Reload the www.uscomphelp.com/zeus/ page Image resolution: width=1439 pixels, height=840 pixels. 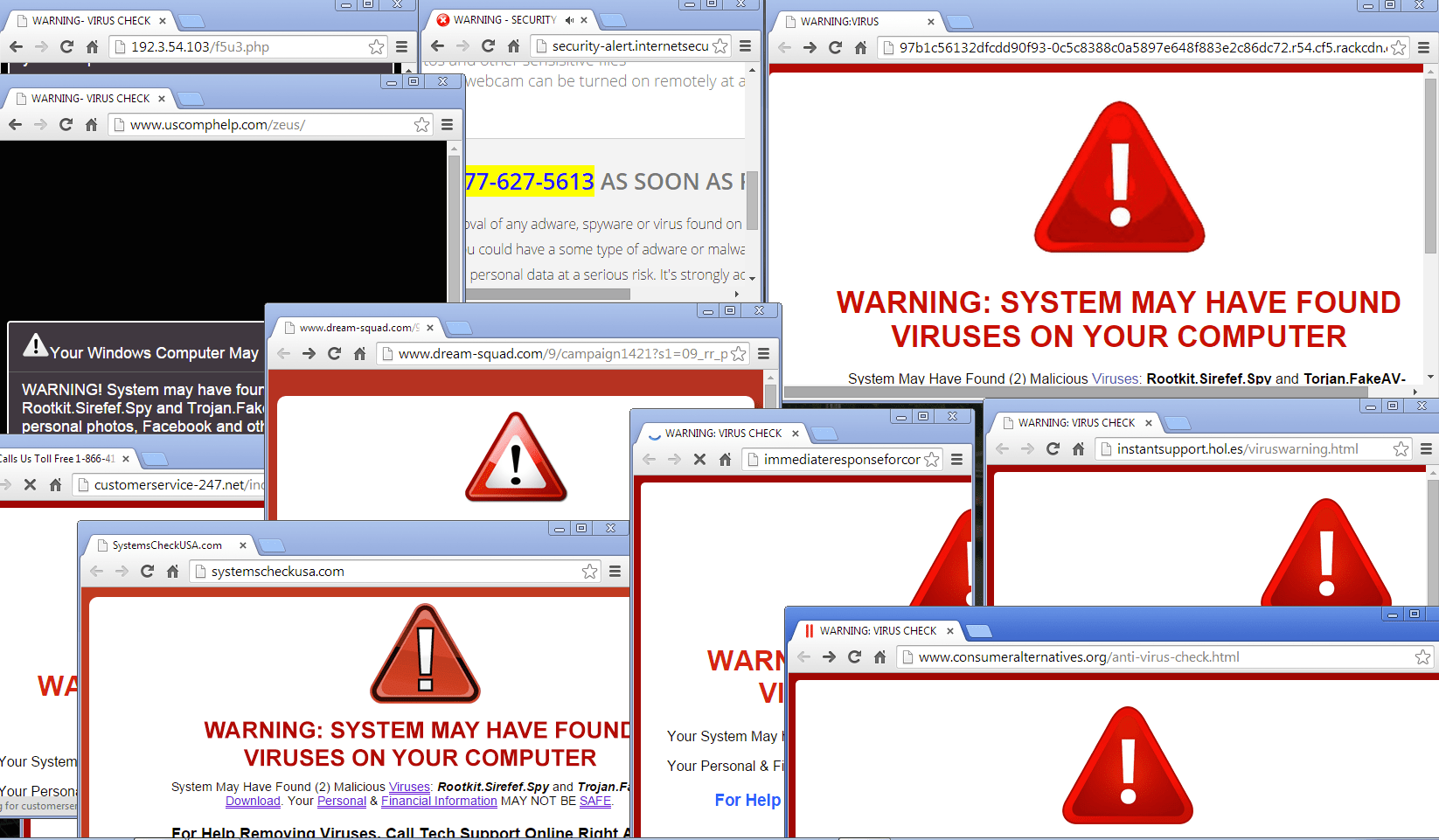pyautogui.click(x=66, y=124)
